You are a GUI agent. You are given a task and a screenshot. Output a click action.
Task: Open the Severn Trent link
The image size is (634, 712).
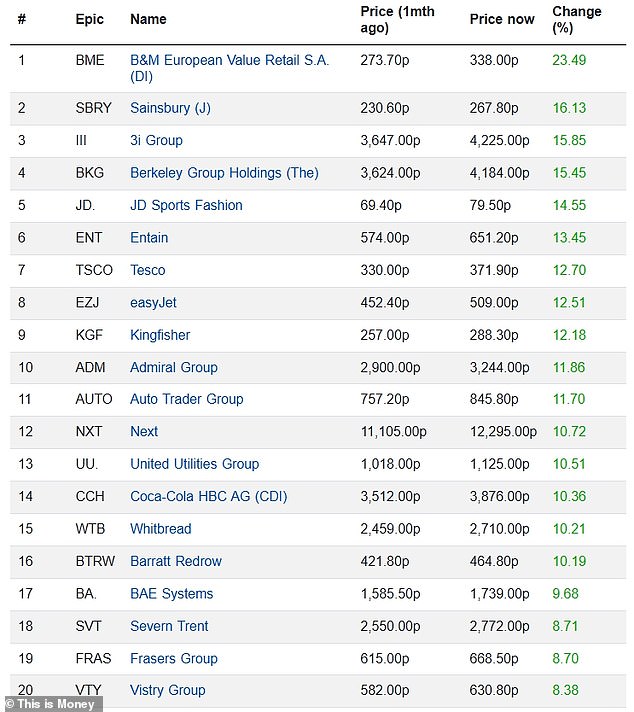pyautogui.click(x=169, y=626)
